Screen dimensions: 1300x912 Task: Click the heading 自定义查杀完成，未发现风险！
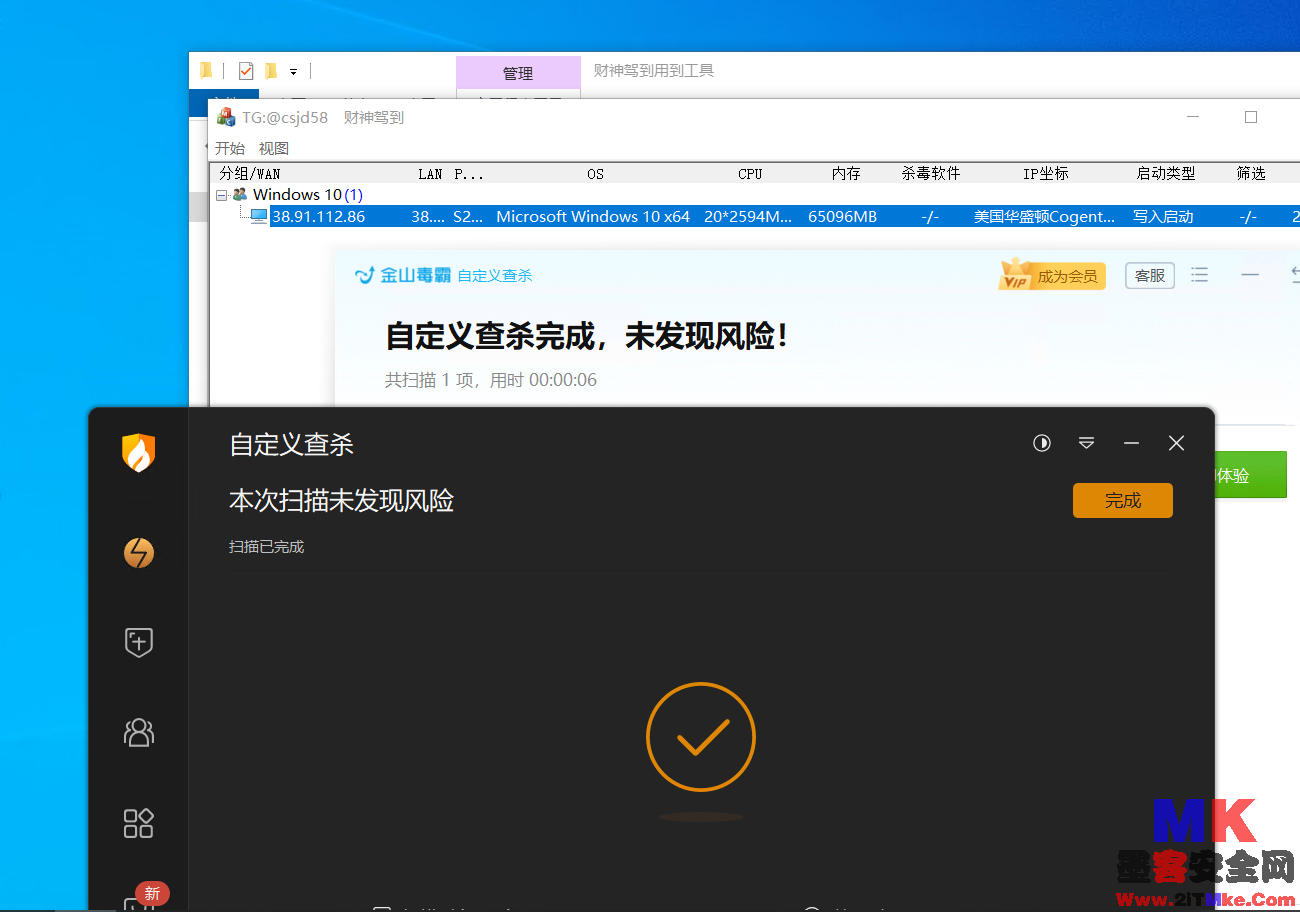587,337
